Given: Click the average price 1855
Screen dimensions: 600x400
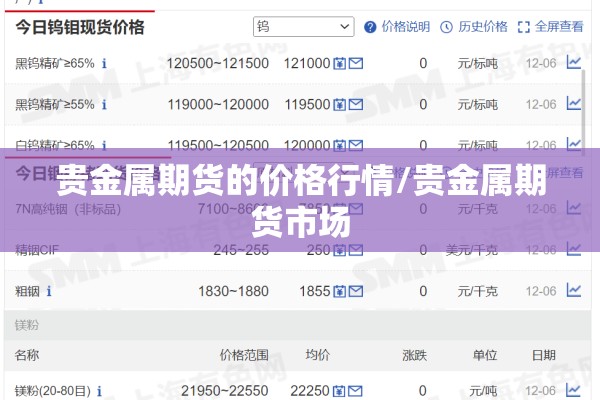Looking at the screenshot, I should [x=315, y=291].
